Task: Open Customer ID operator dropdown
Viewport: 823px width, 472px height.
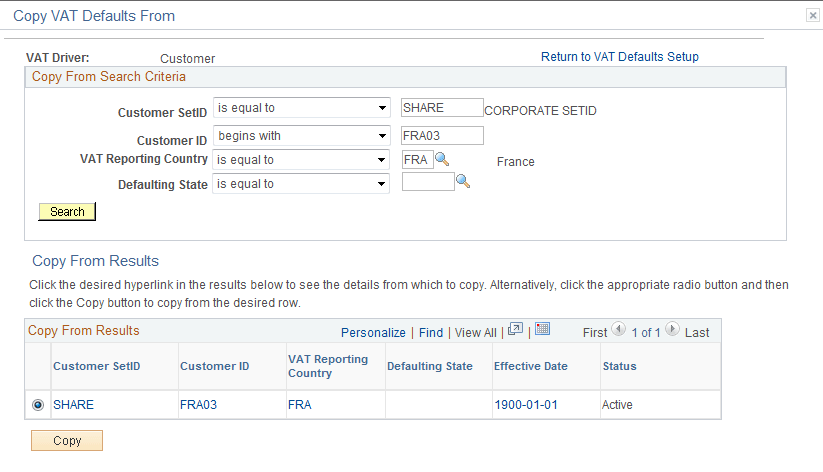Action: click(302, 135)
